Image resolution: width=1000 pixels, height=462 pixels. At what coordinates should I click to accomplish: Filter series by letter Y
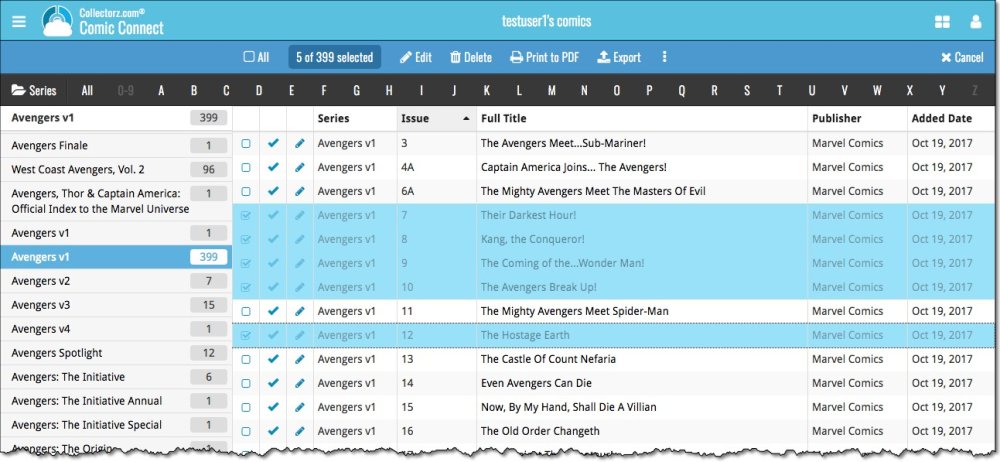942,91
